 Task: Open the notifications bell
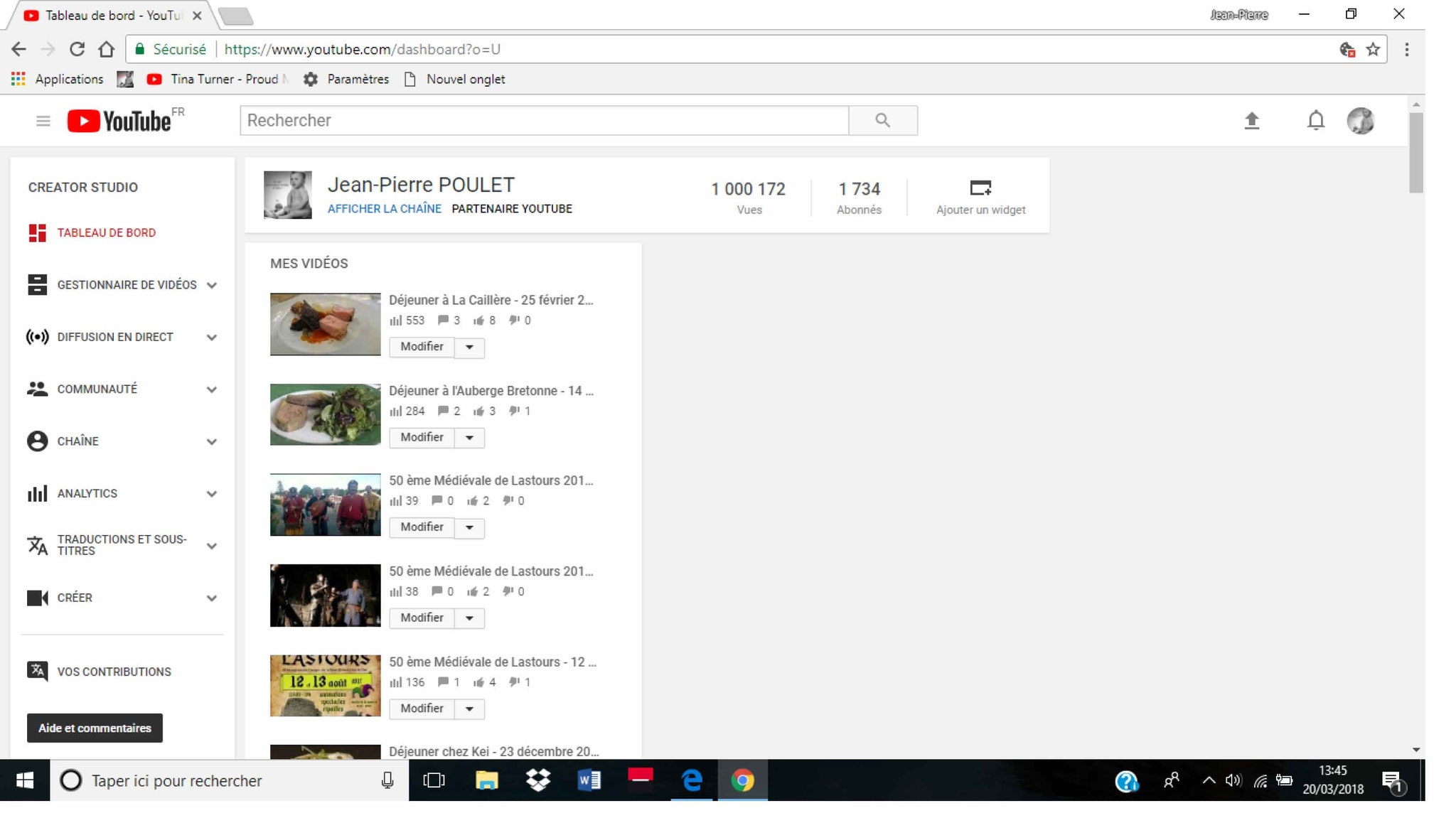[x=1316, y=121]
